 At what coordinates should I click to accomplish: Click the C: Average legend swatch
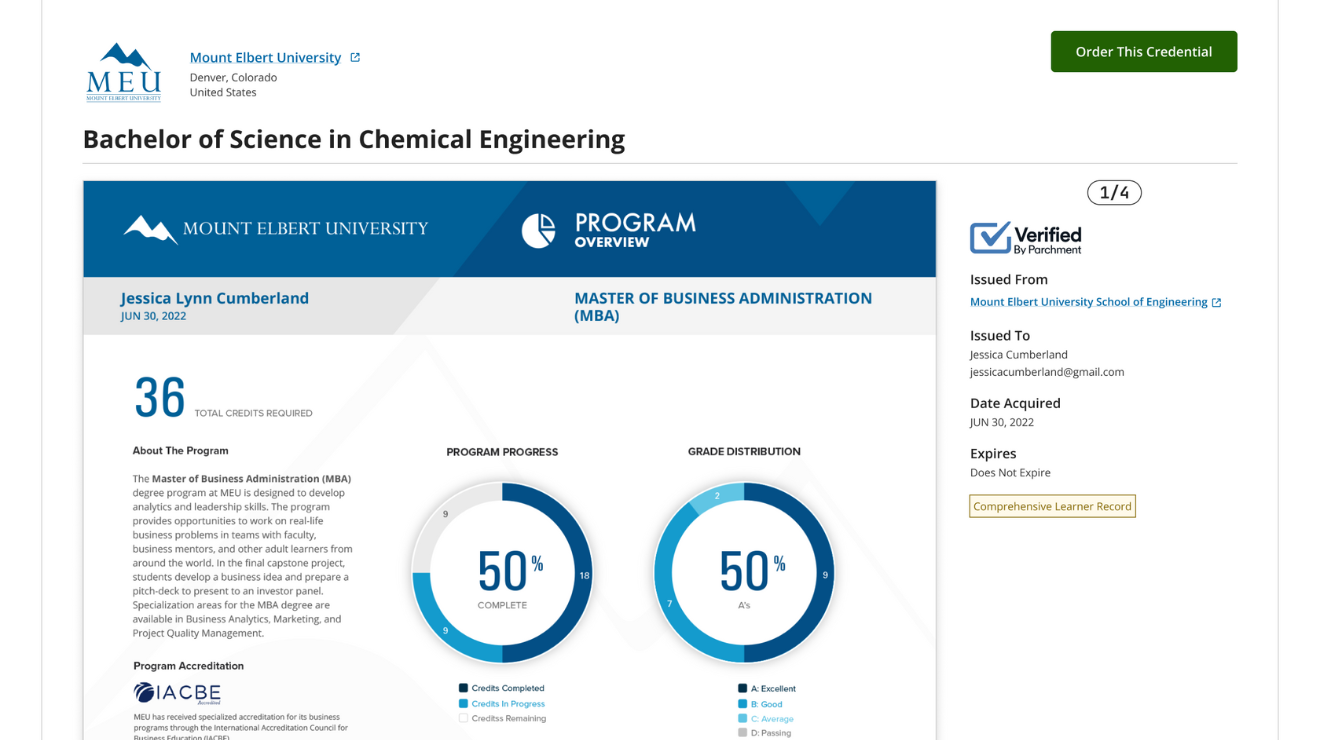point(742,718)
